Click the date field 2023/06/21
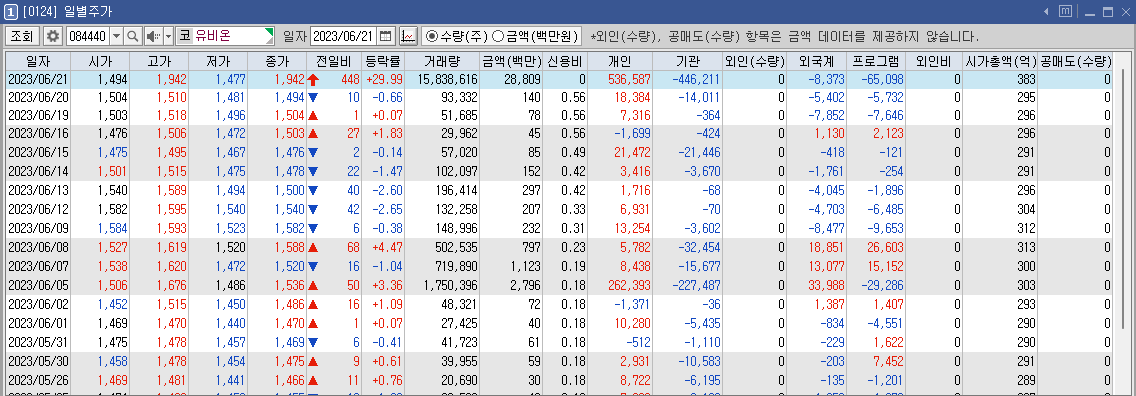Viewport: 1136px width, 396px height. coord(343,35)
